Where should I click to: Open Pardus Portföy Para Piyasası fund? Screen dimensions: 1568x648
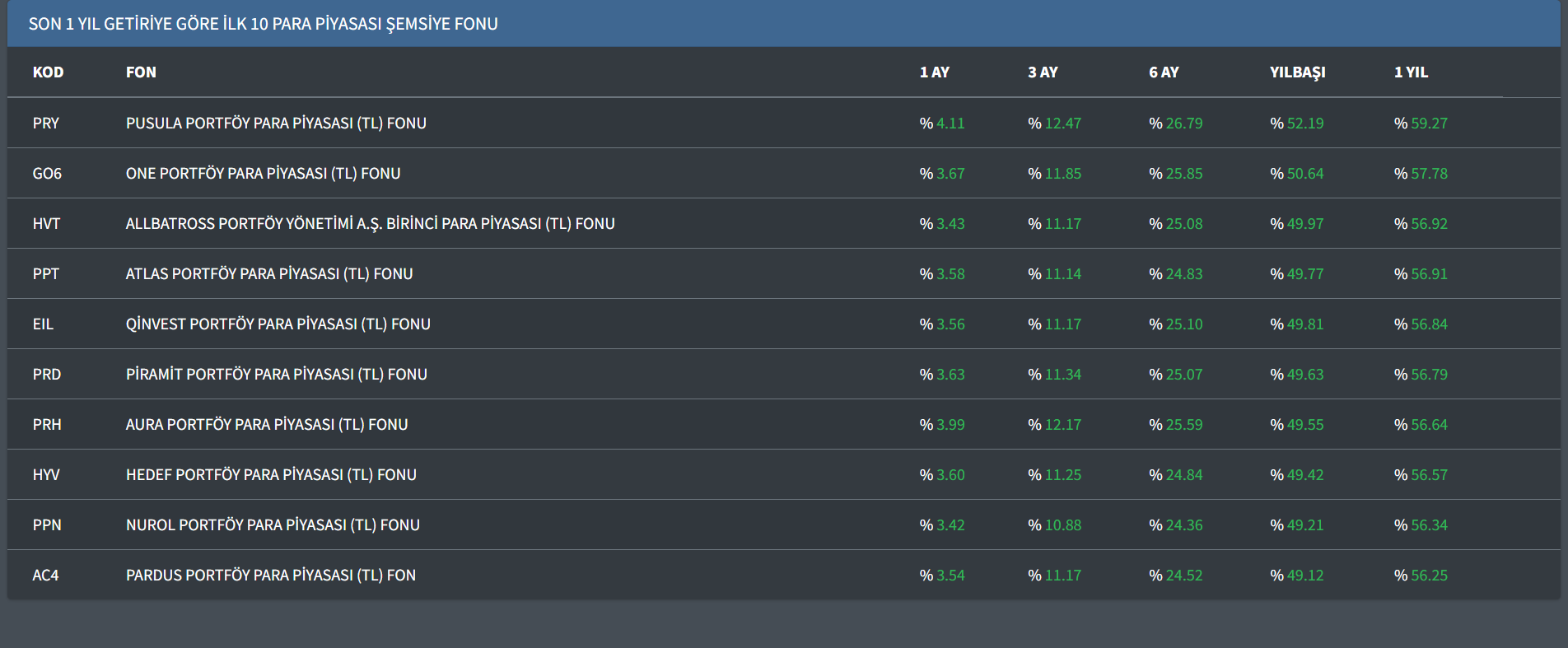pyautogui.click(x=270, y=576)
